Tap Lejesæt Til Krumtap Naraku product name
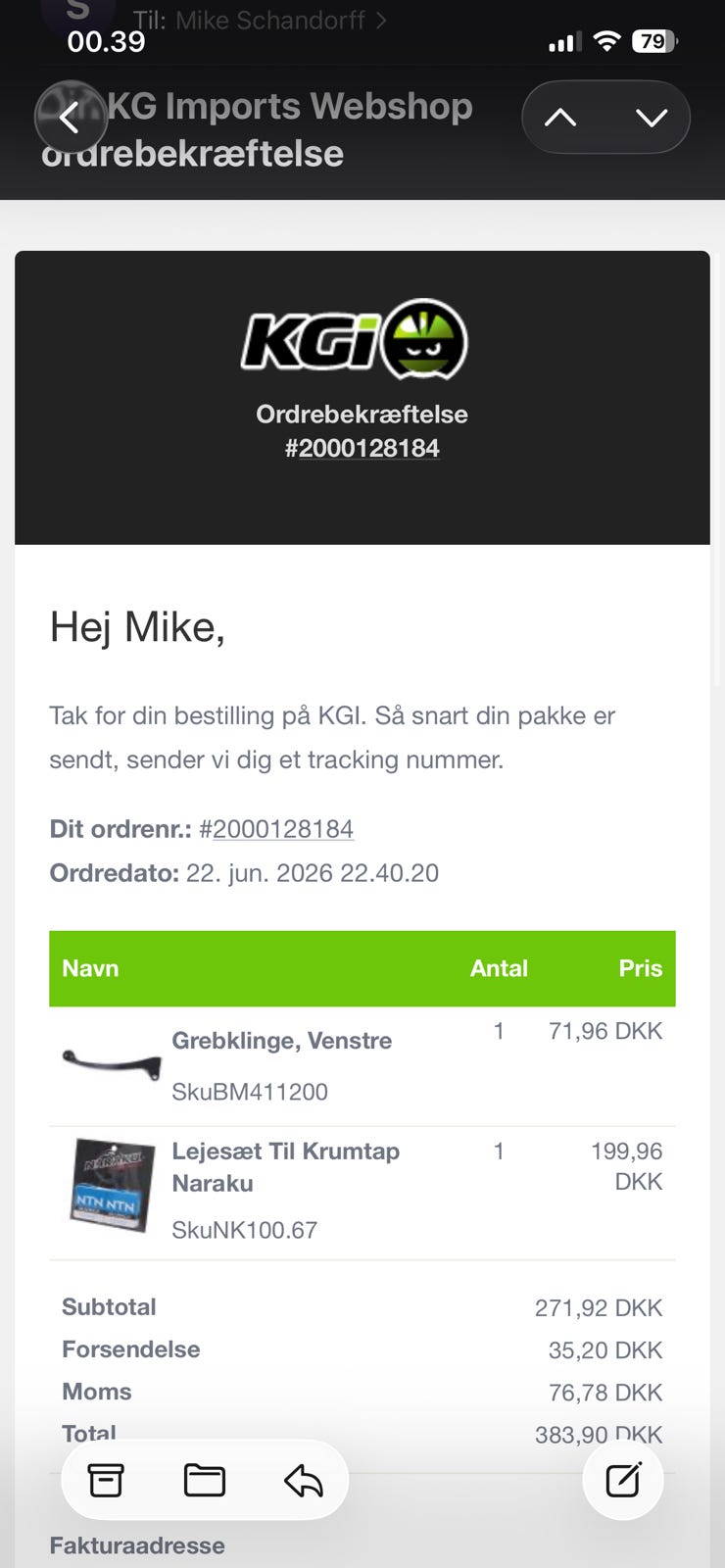 286,1167
